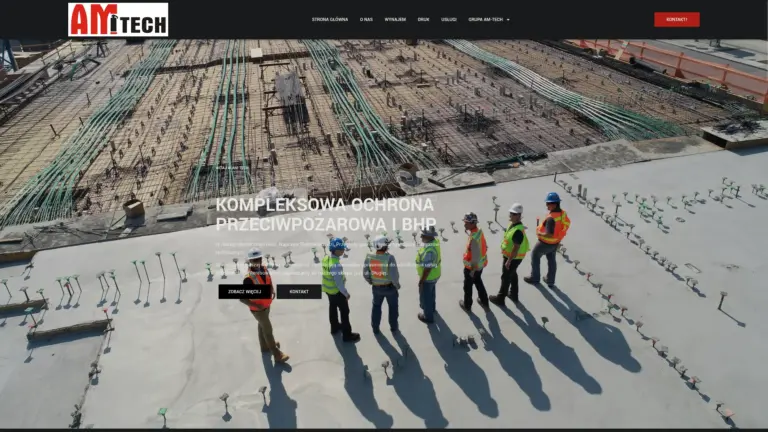Open the Druk navigation link

point(423,20)
